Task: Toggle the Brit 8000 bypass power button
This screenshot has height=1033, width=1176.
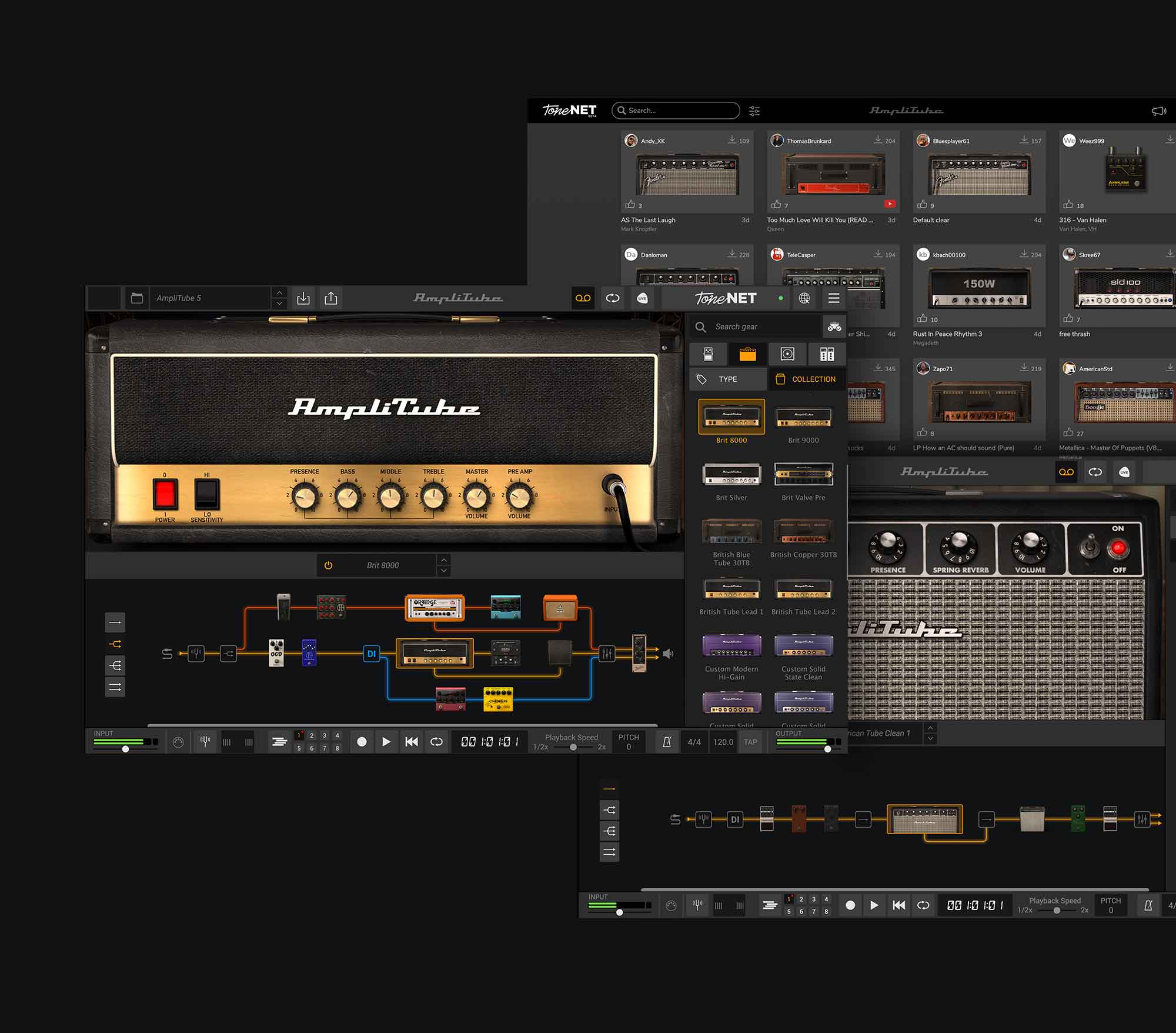Action: coord(329,565)
